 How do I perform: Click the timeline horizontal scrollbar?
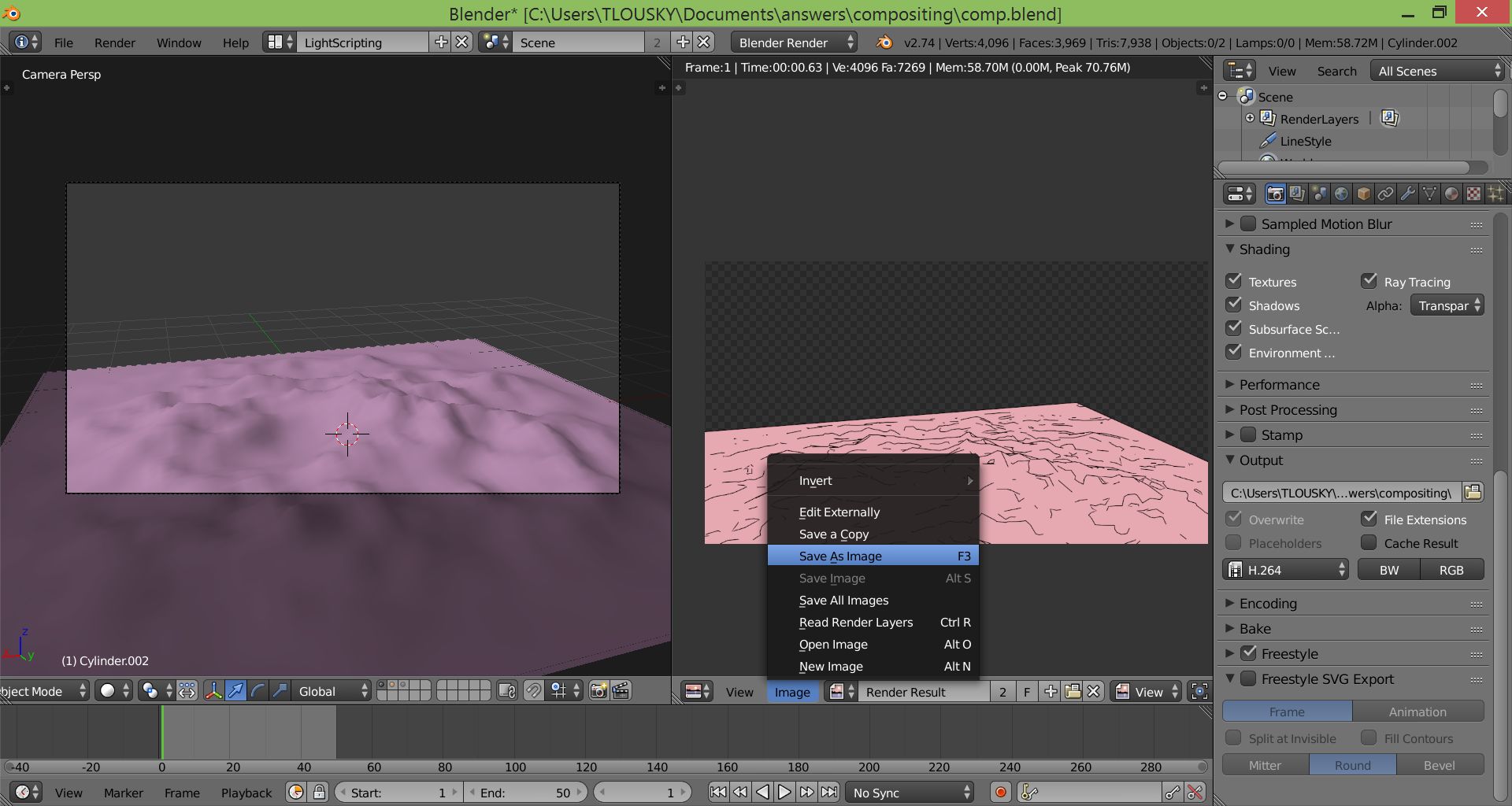coord(605,767)
